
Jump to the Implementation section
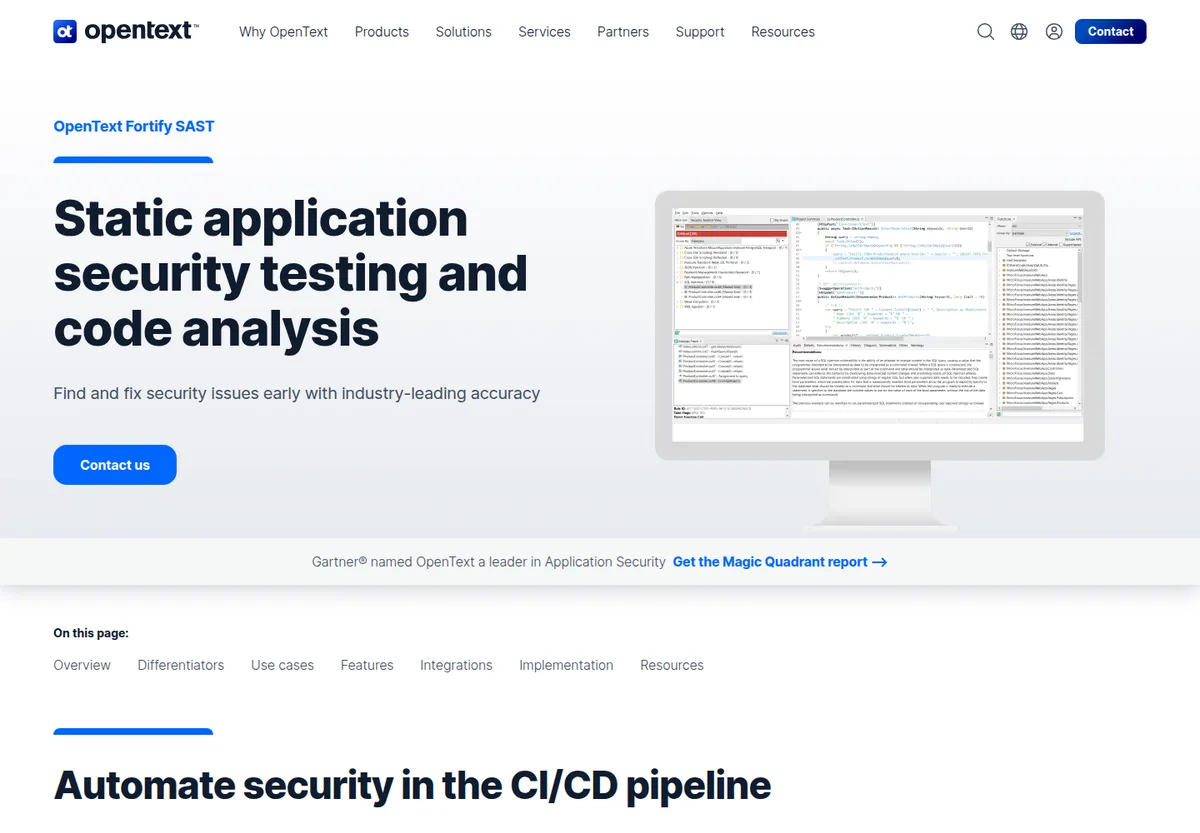pyautogui.click(x=566, y=665)
